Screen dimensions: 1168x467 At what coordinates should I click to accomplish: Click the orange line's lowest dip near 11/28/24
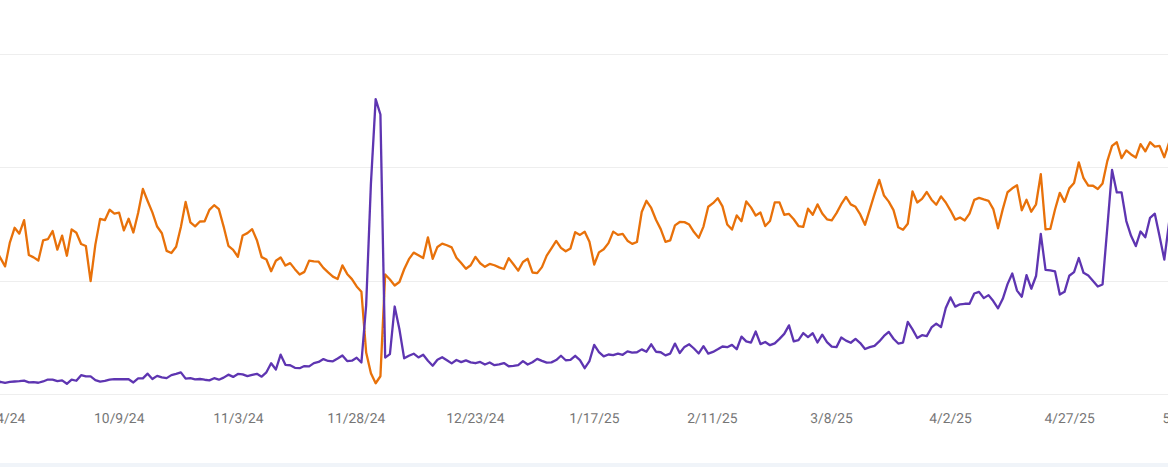pos(376,382)
